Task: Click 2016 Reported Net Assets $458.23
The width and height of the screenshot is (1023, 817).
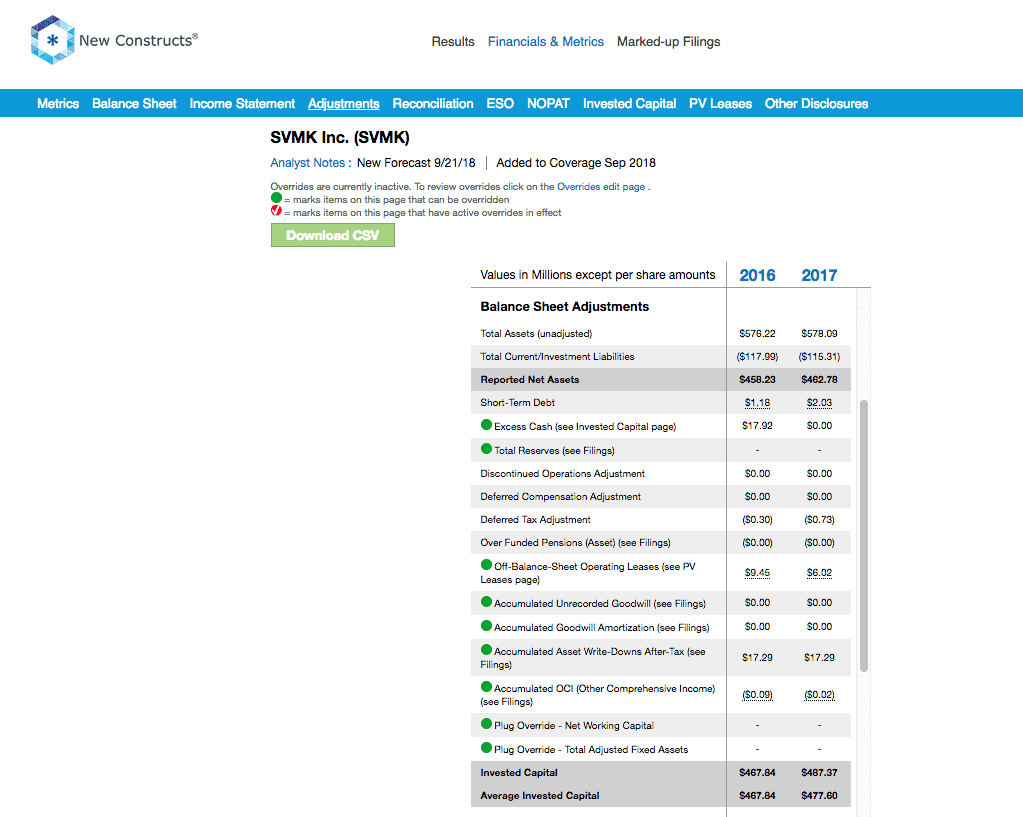Action: (x=757, y=380)
